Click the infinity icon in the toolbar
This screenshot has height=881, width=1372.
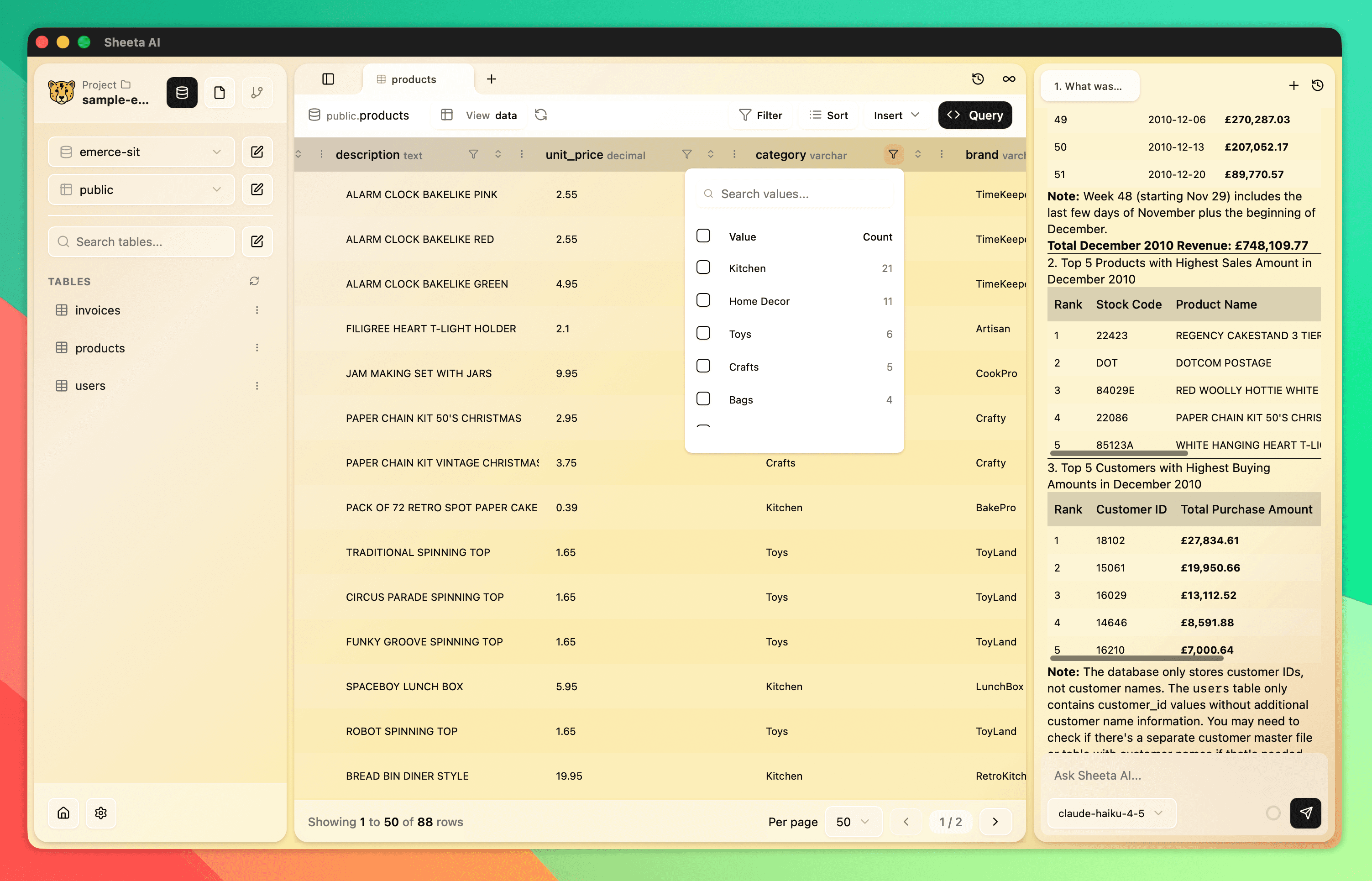tap(1009, 79)
